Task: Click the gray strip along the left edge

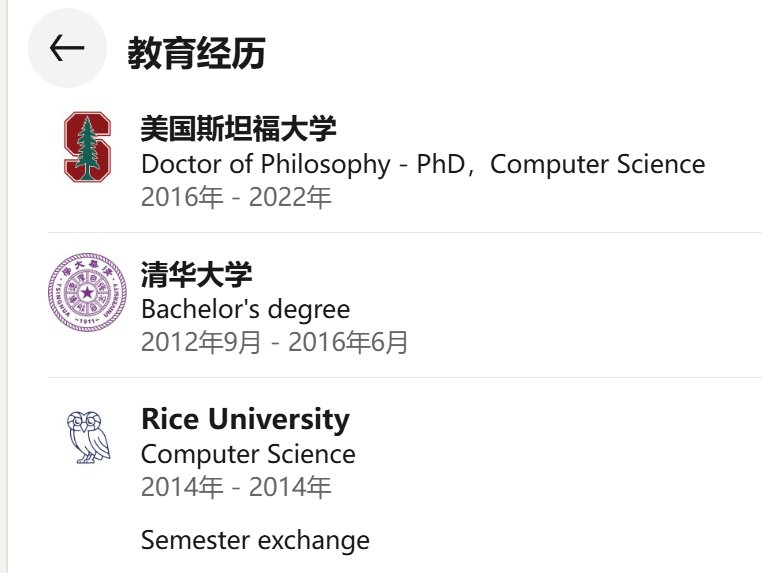Action: point(4,300)
